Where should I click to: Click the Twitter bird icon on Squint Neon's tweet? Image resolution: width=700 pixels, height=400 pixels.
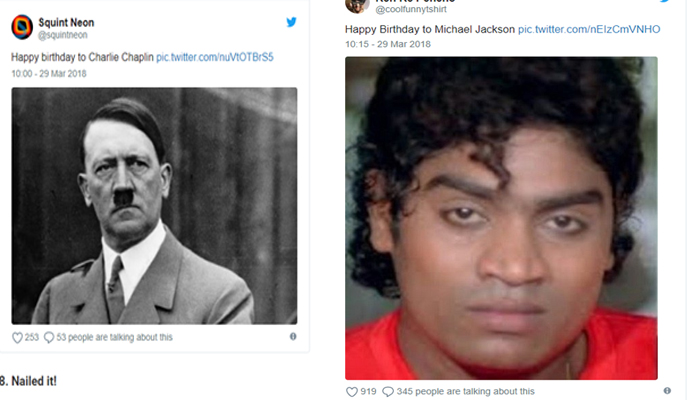[x=291, y=22]
